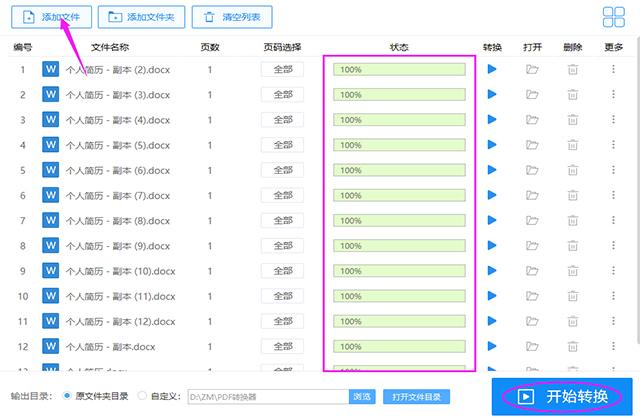Click the row number 10 cell
Screen dimensions: 640x420
click(23, 296)
